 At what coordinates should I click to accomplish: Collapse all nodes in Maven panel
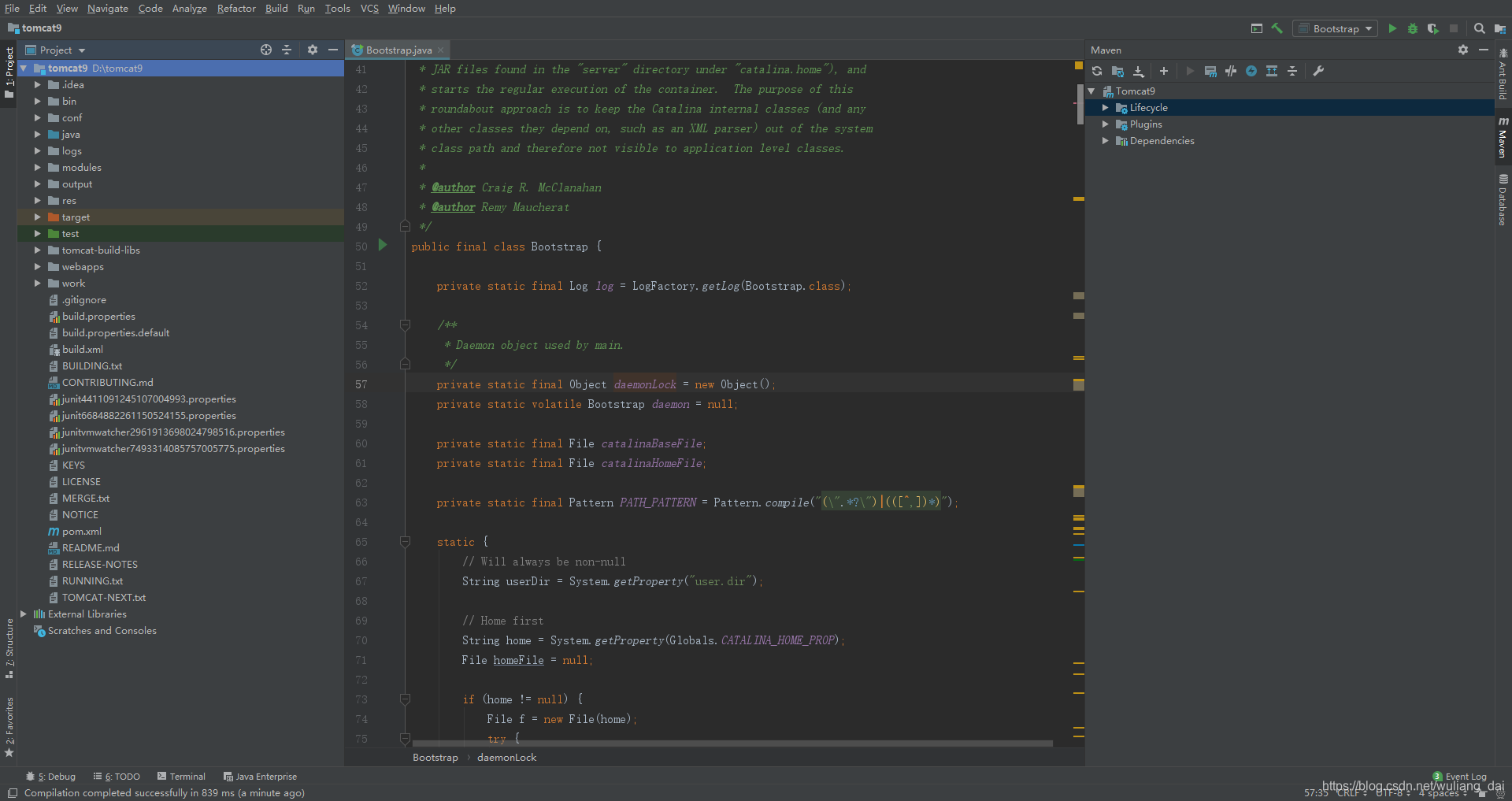(1292, 71)
